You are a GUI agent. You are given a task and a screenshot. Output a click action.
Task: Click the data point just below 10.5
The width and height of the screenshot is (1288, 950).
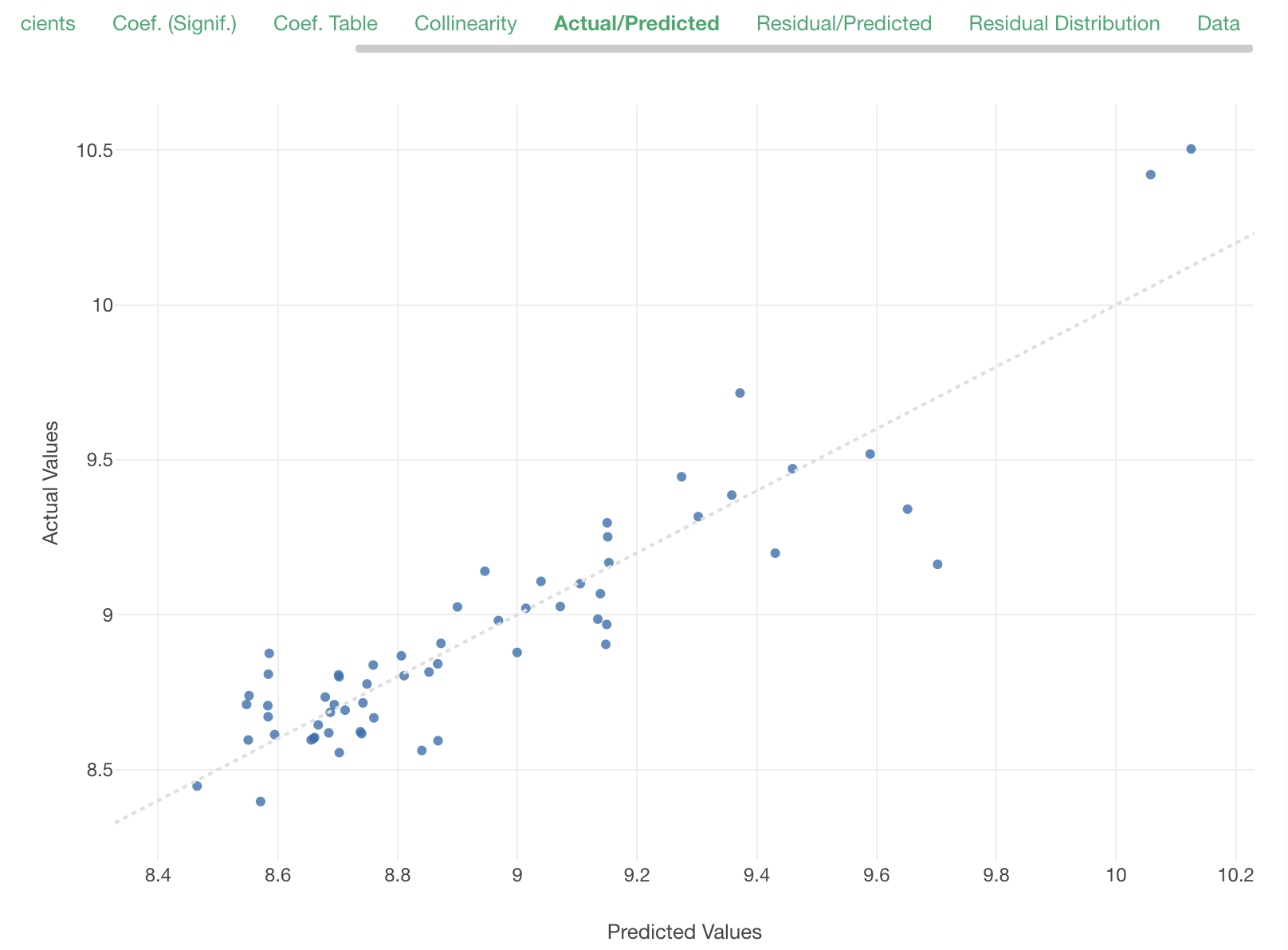(x=1150, y=175)
